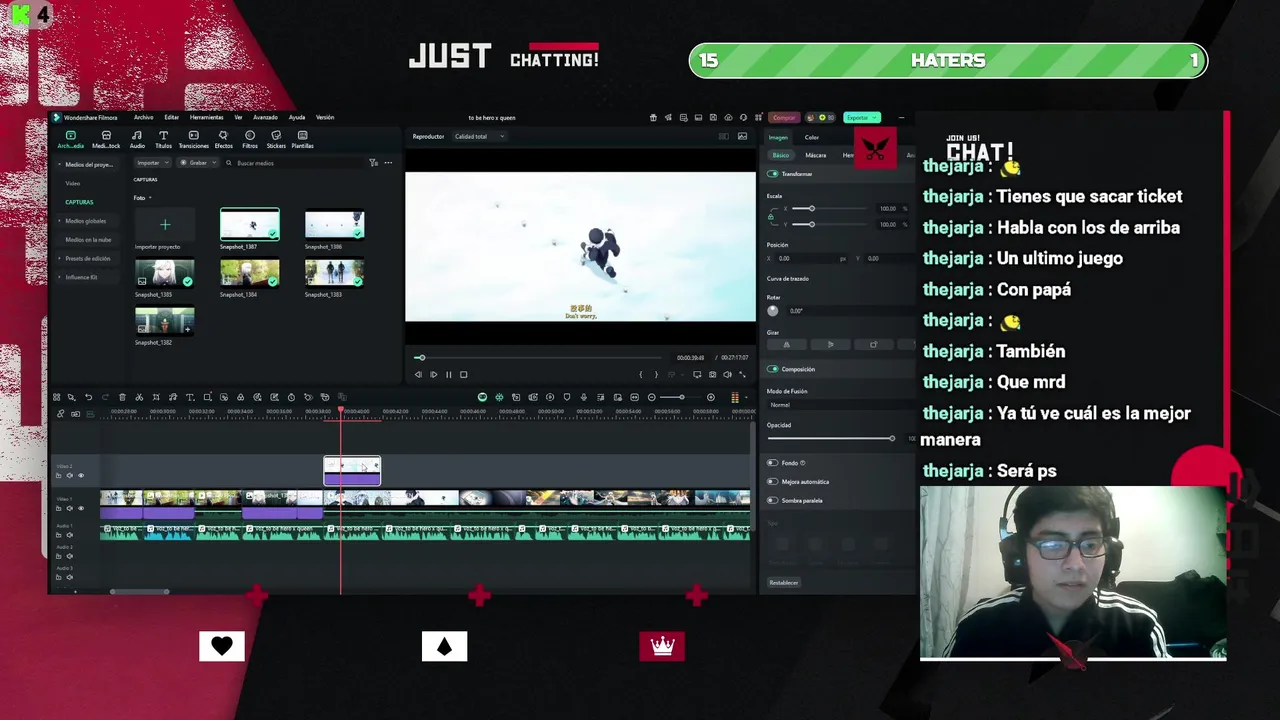Click the mark-in curly brace icon
This screenshot has height=720, width=1280.
(x=641, y=374)
